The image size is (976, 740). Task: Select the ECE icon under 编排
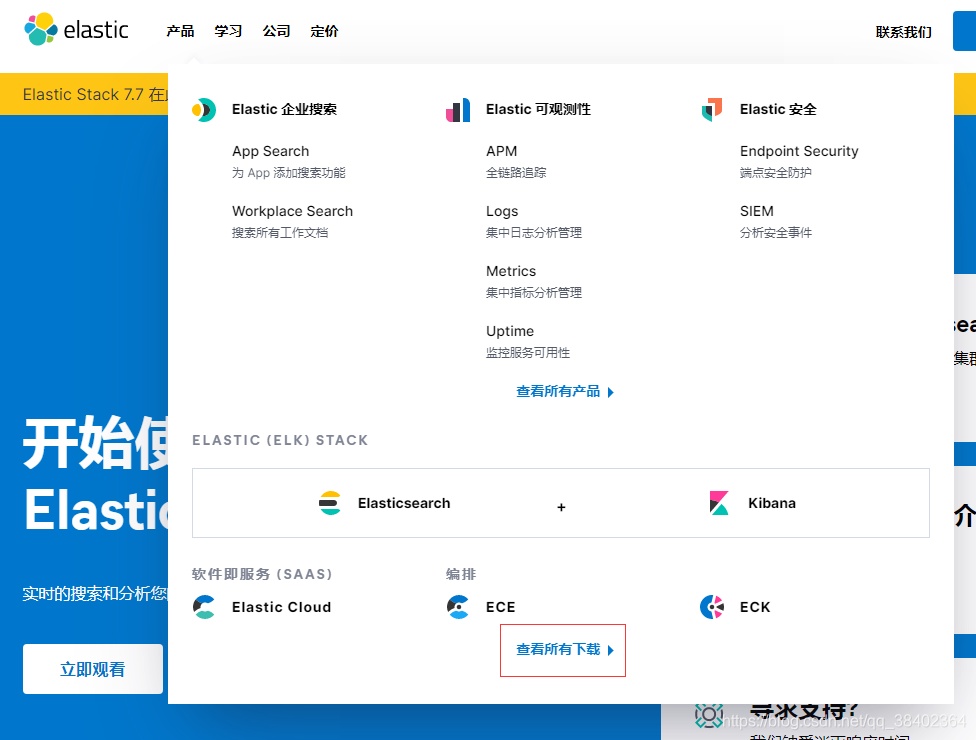tap(459, 607)
